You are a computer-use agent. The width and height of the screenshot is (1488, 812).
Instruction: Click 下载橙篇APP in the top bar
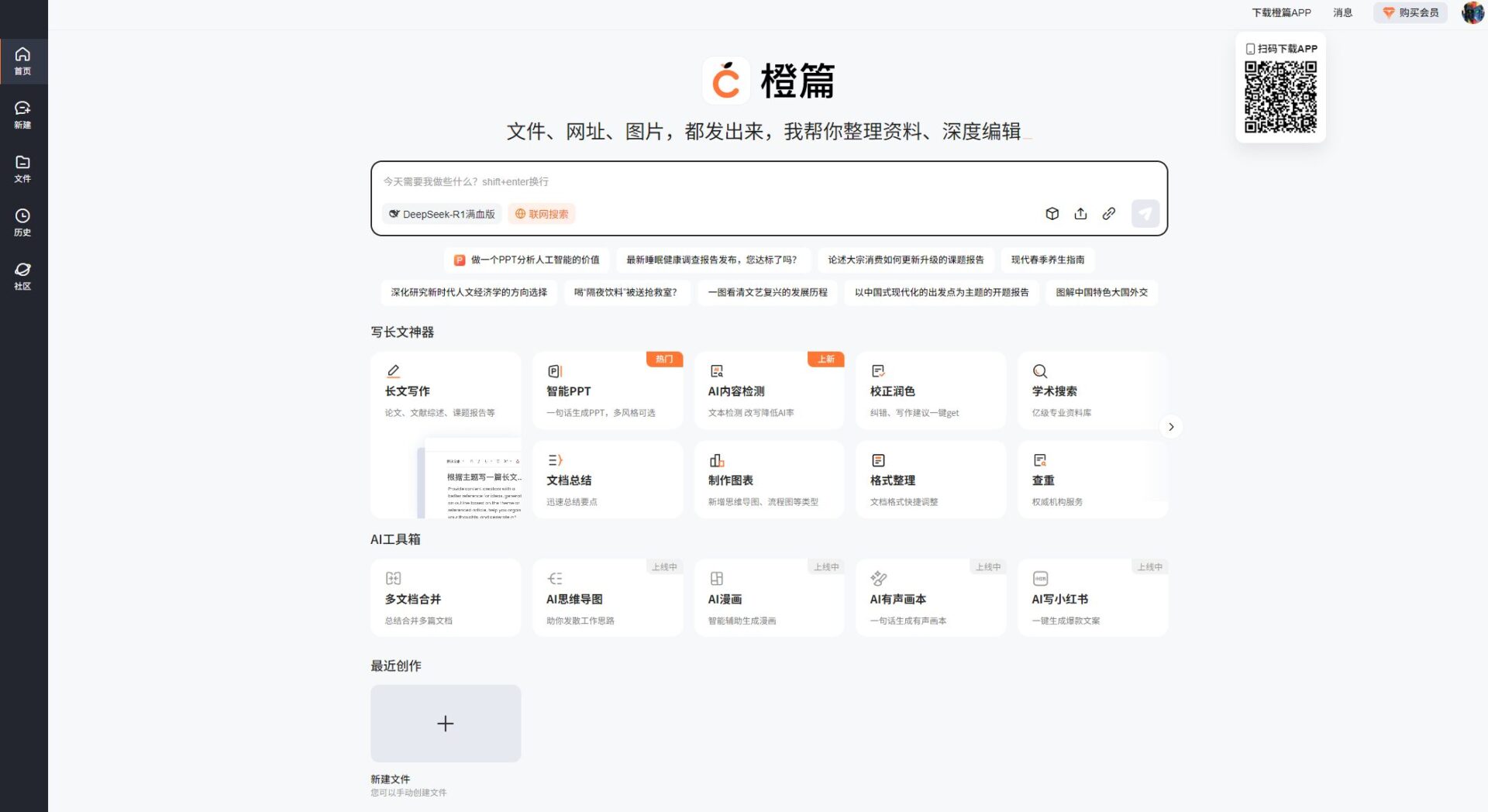click(1282, 12)
